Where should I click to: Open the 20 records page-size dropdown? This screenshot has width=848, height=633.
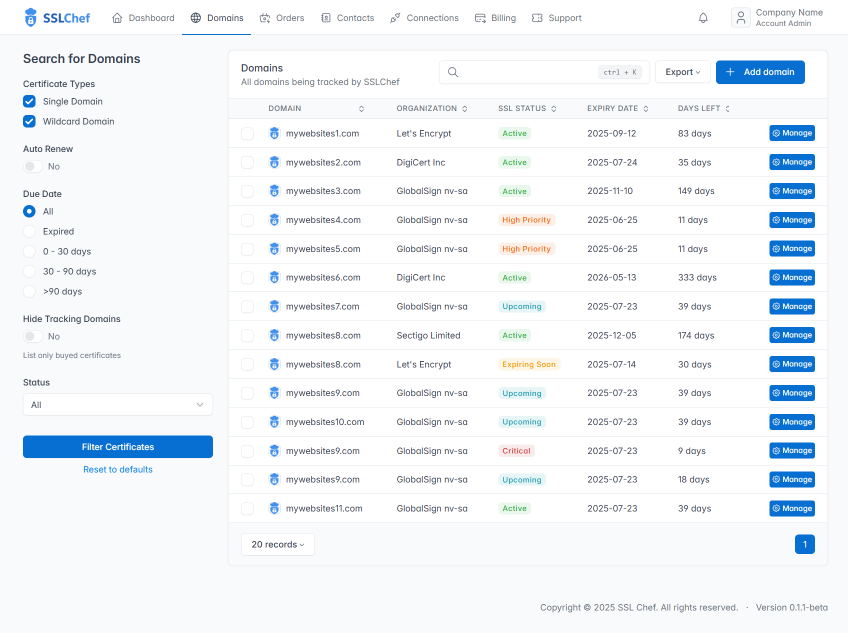tap(277, 544)
